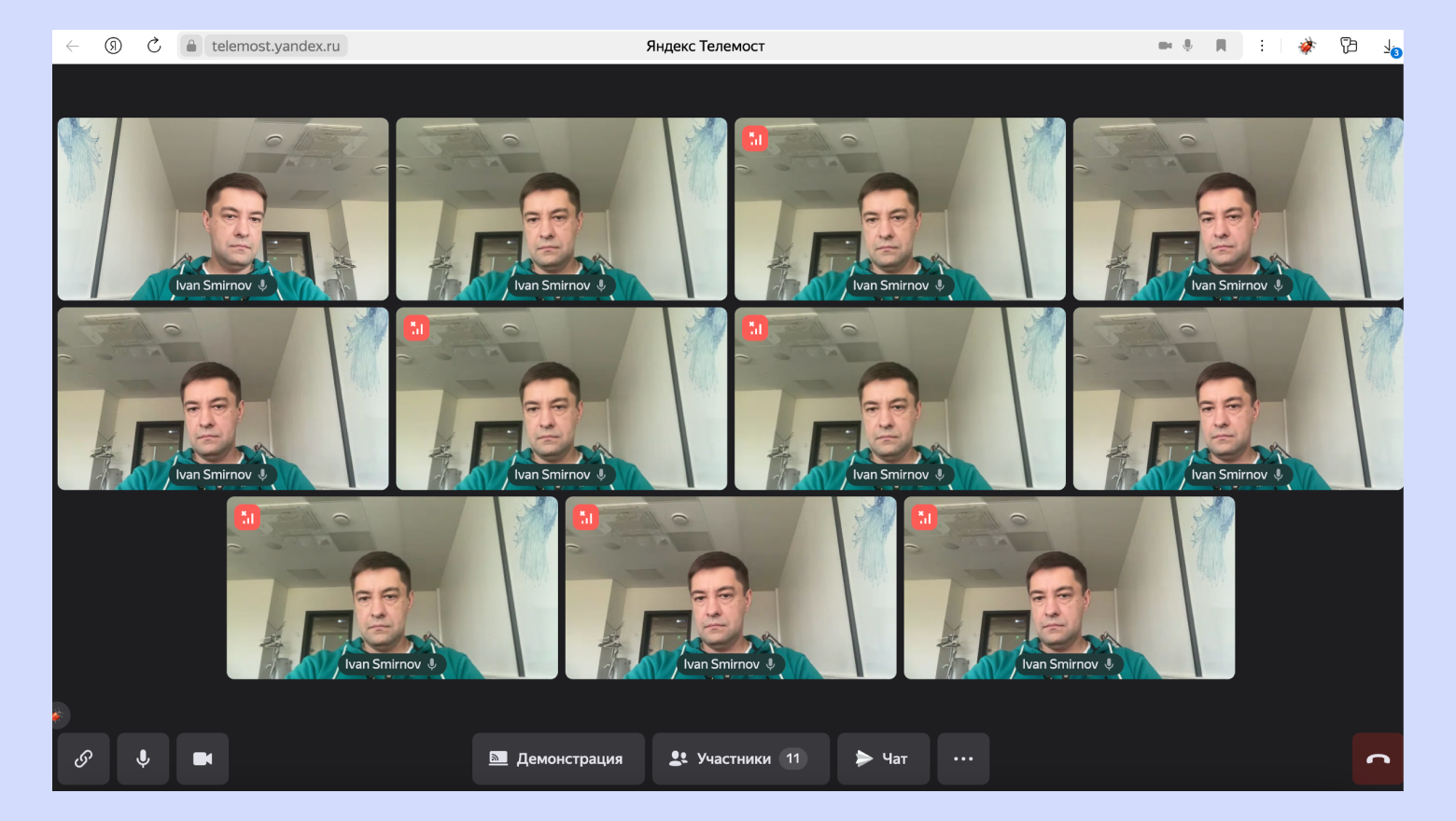Open the browser collections panel icon
Image resolution: width=1456 pixels, height=821 pixels.
1349,46
